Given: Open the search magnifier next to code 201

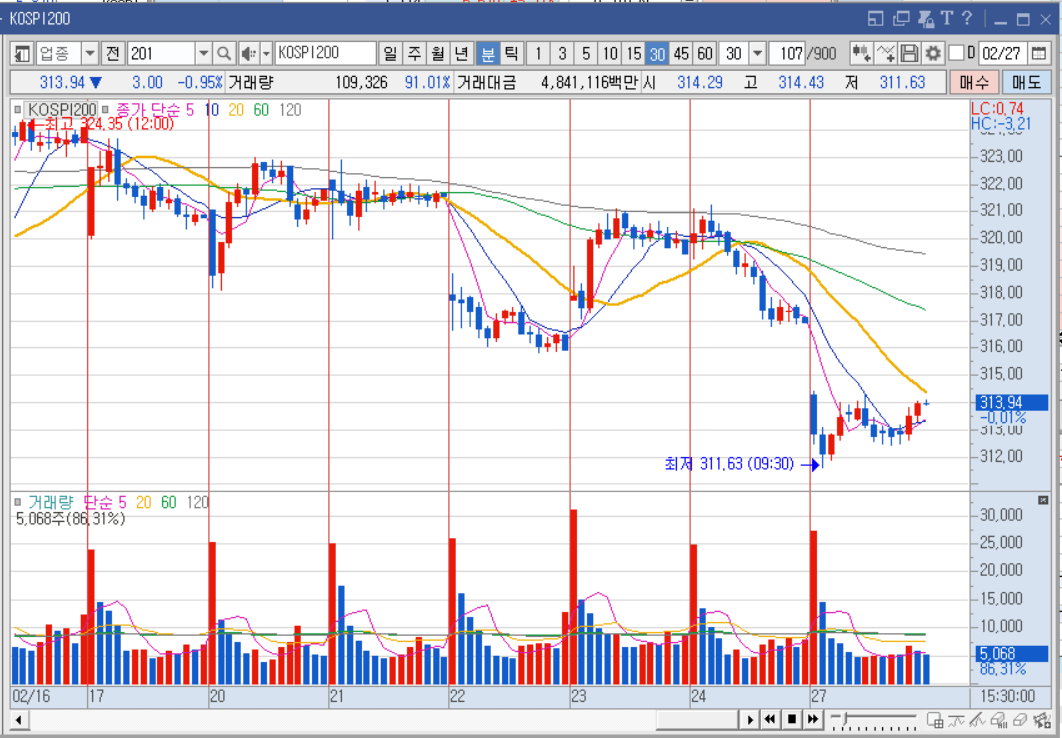Looking at the screenshot, I should pos(224,53).
